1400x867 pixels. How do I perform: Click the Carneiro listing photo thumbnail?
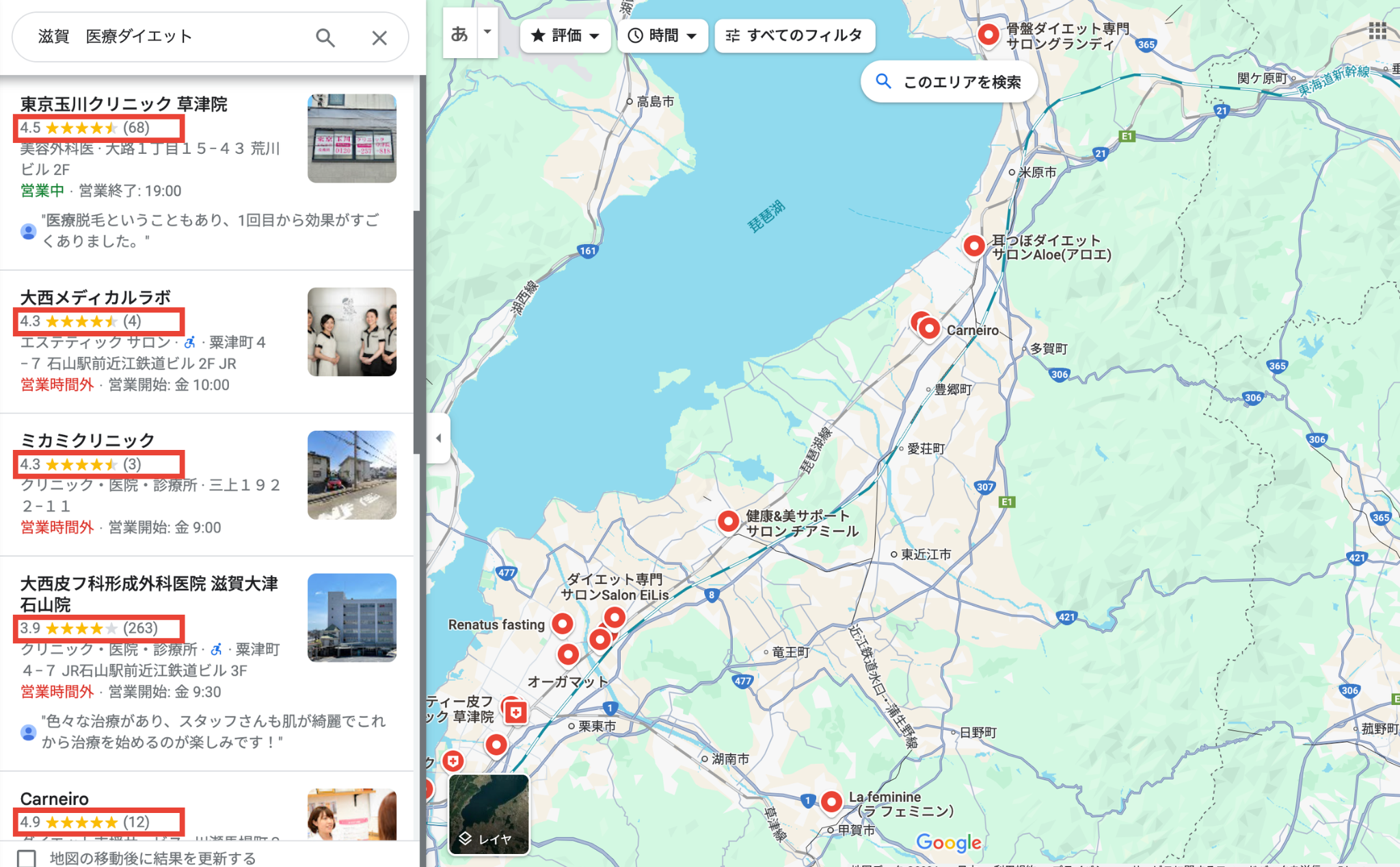click(352, 814)
